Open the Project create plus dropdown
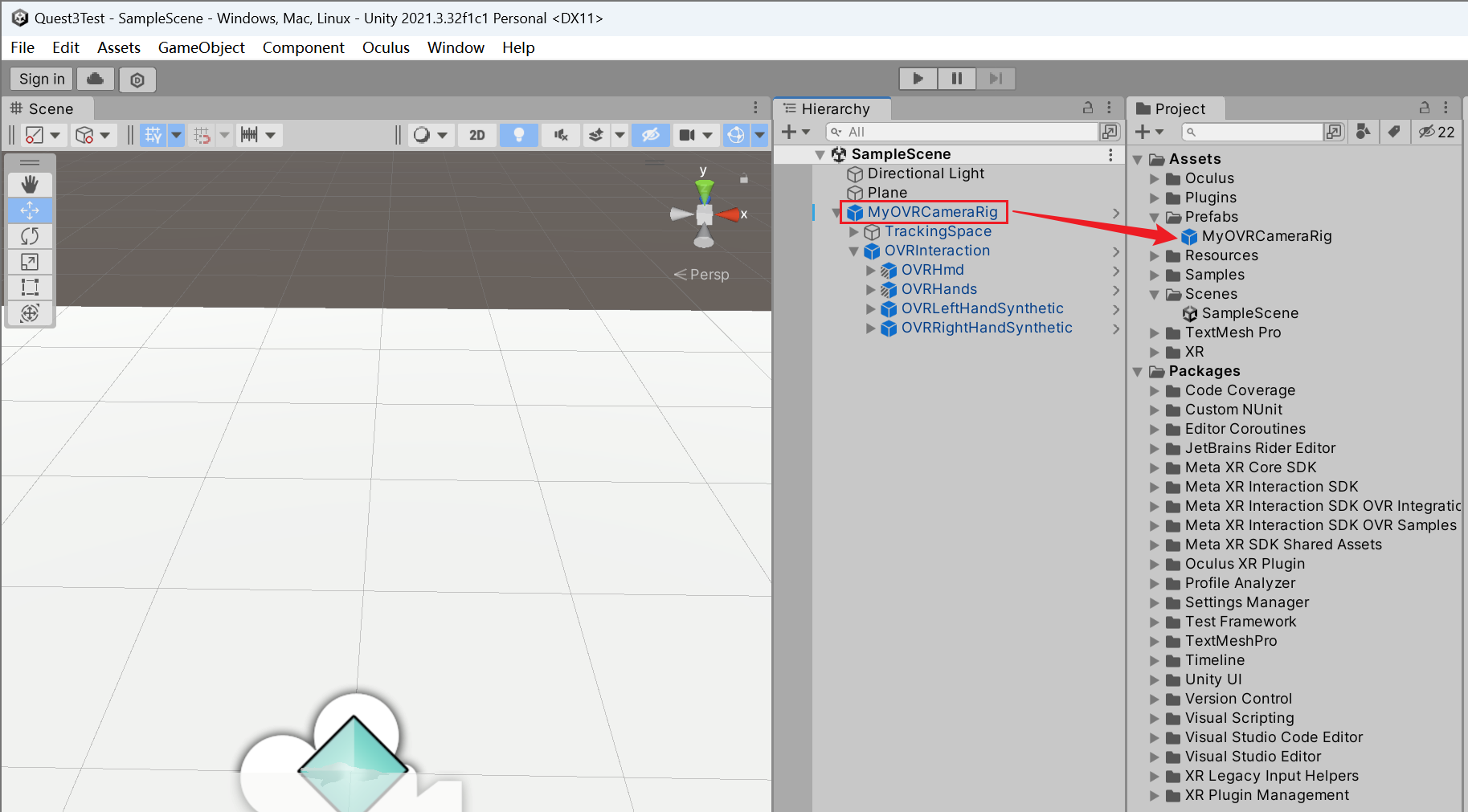 point(1149,131)
